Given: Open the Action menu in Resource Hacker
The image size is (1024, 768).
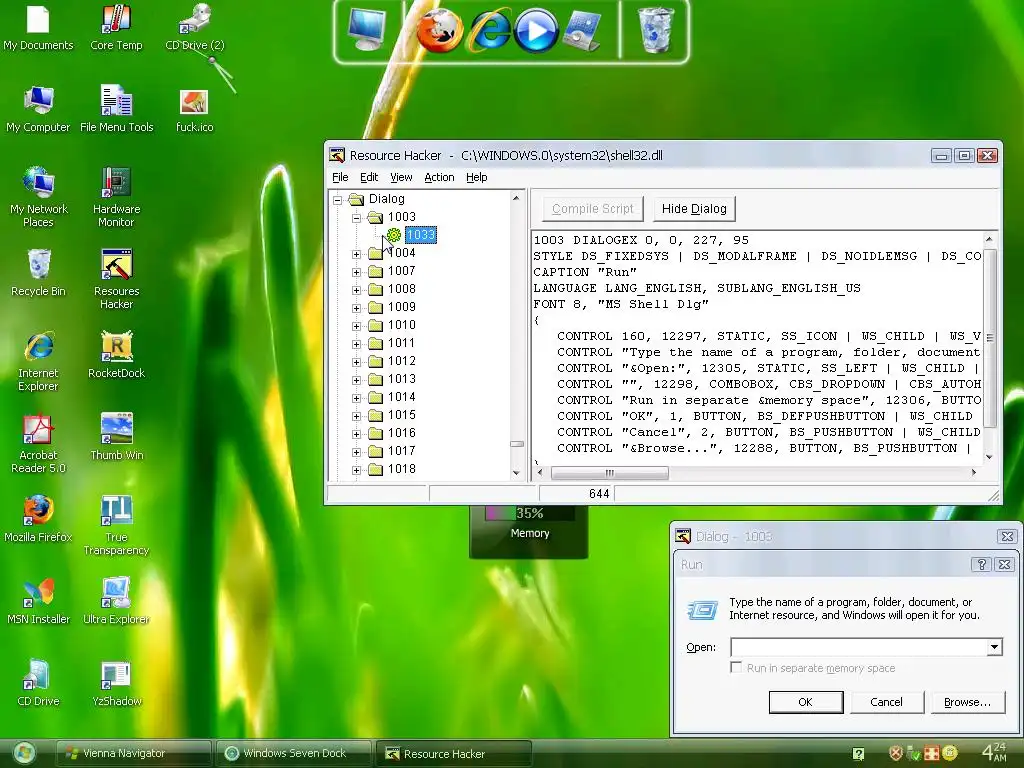Looking at the screenshot, I should pos(439,177).
